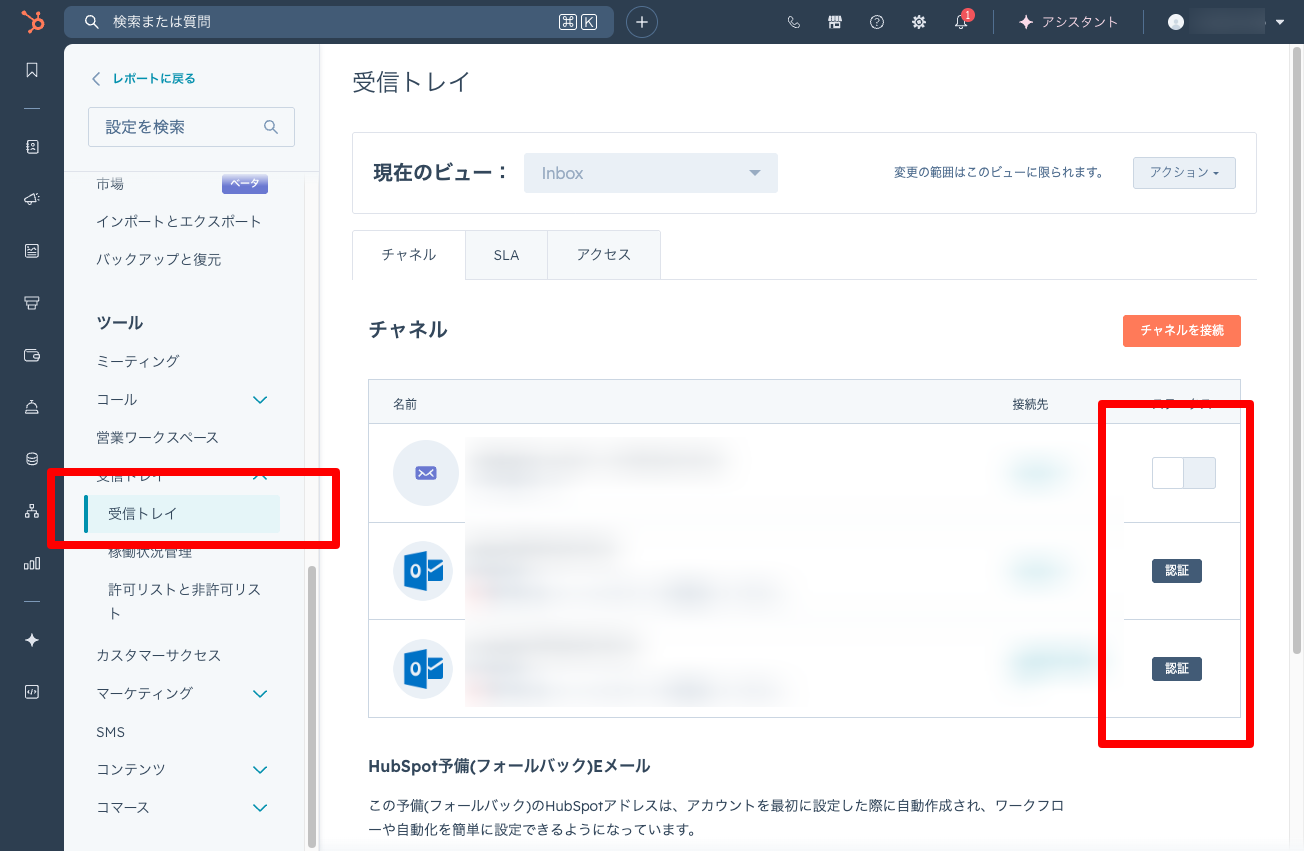Viewport: 1304px width, 851px height.
Task: Open the Data management database icon
Action: pos(32,459)
